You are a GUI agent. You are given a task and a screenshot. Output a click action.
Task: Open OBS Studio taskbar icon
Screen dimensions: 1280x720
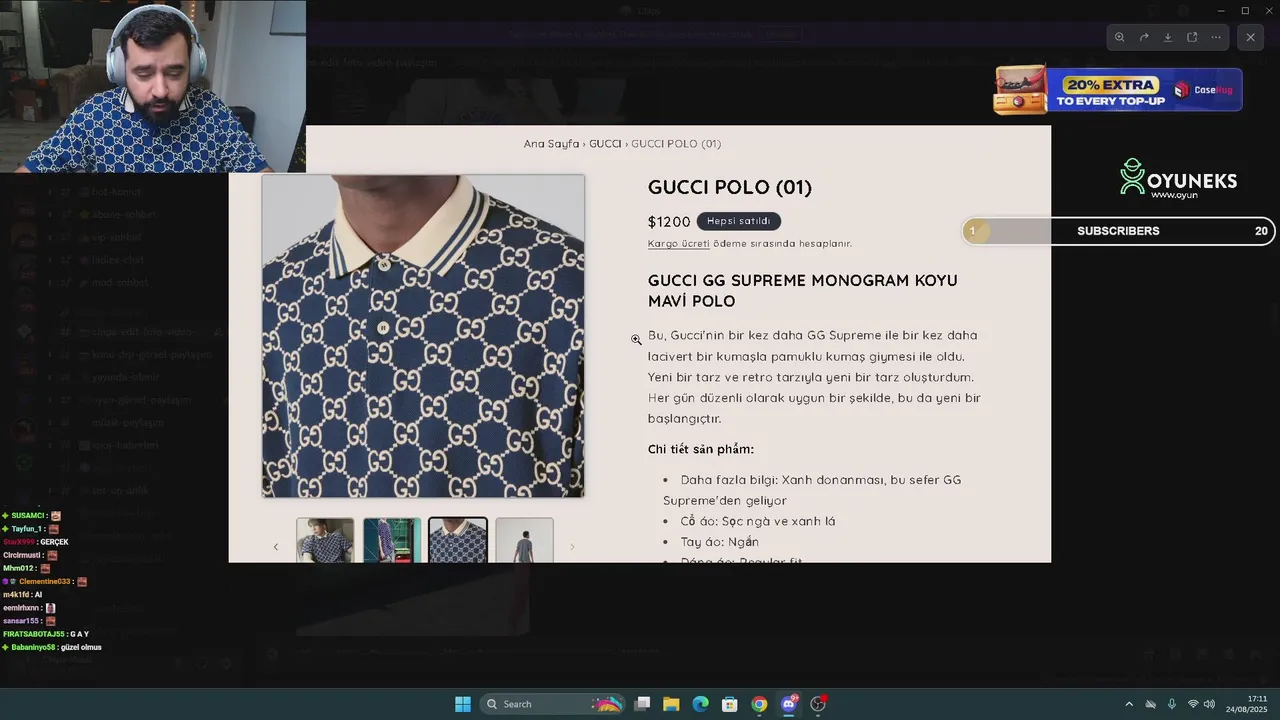coord(818,704)
